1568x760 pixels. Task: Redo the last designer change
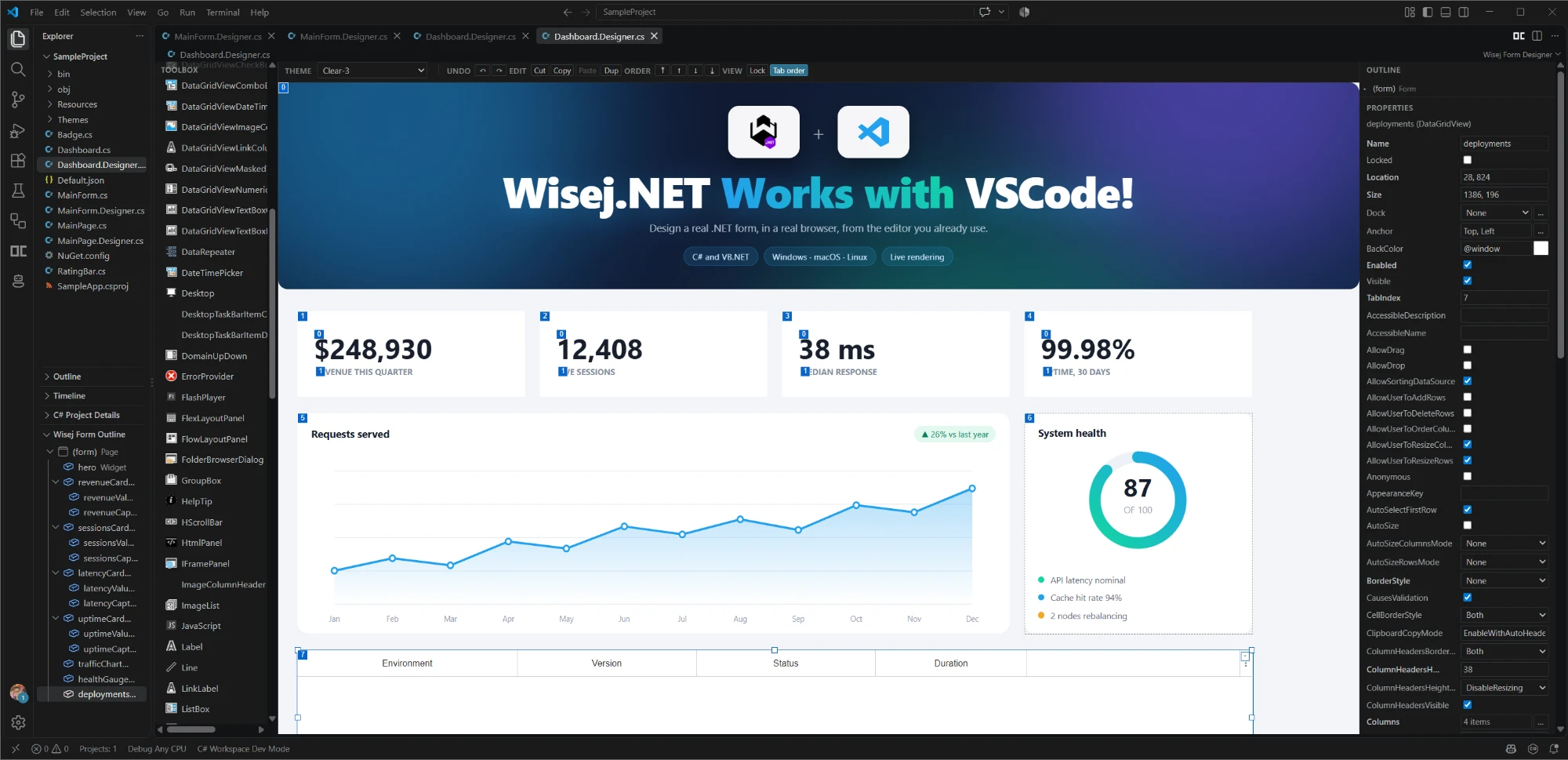[x=499, y=71]
